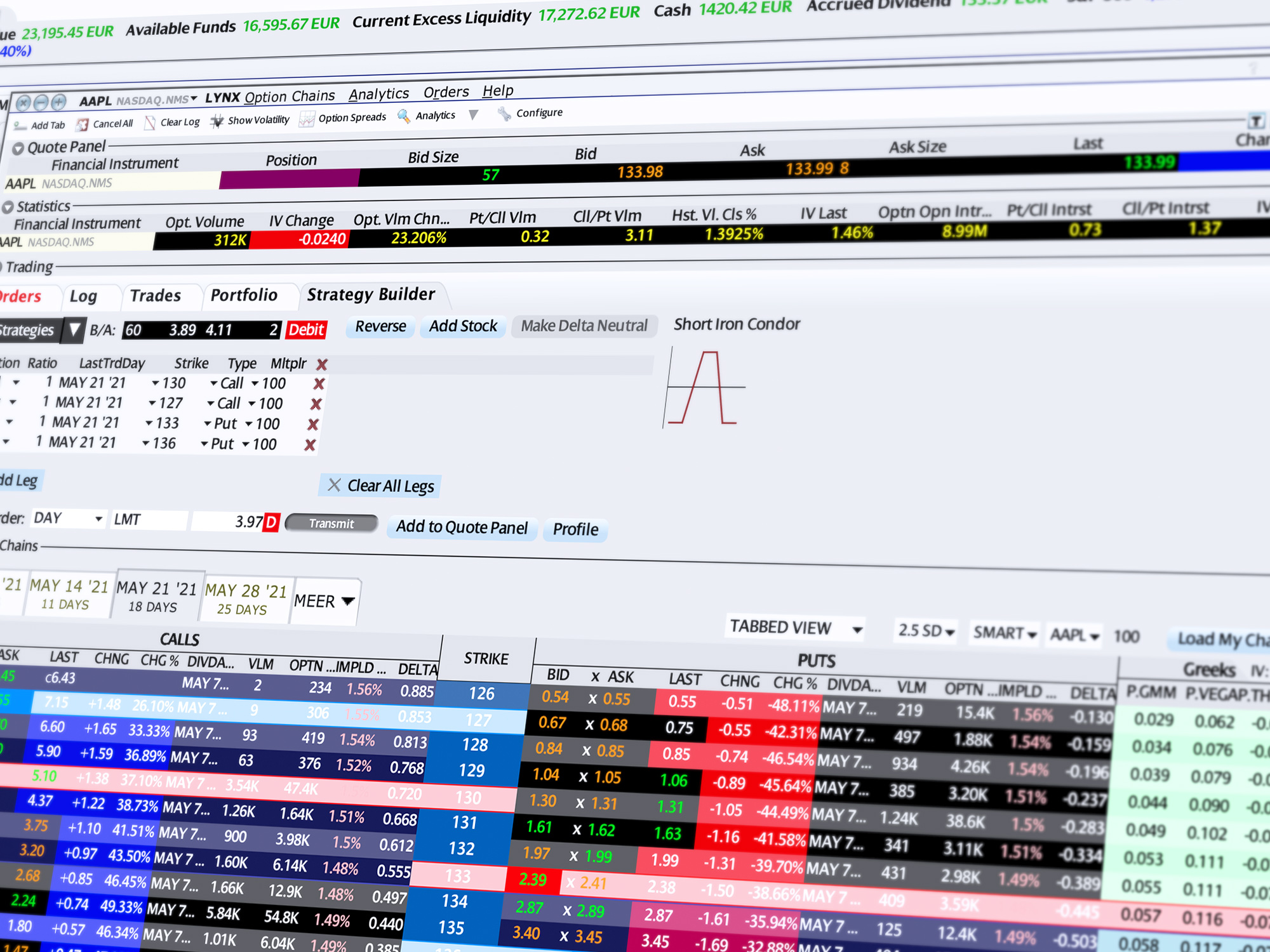
Task: Remove the 130 Call leg
Action: (x=319, y=384)
